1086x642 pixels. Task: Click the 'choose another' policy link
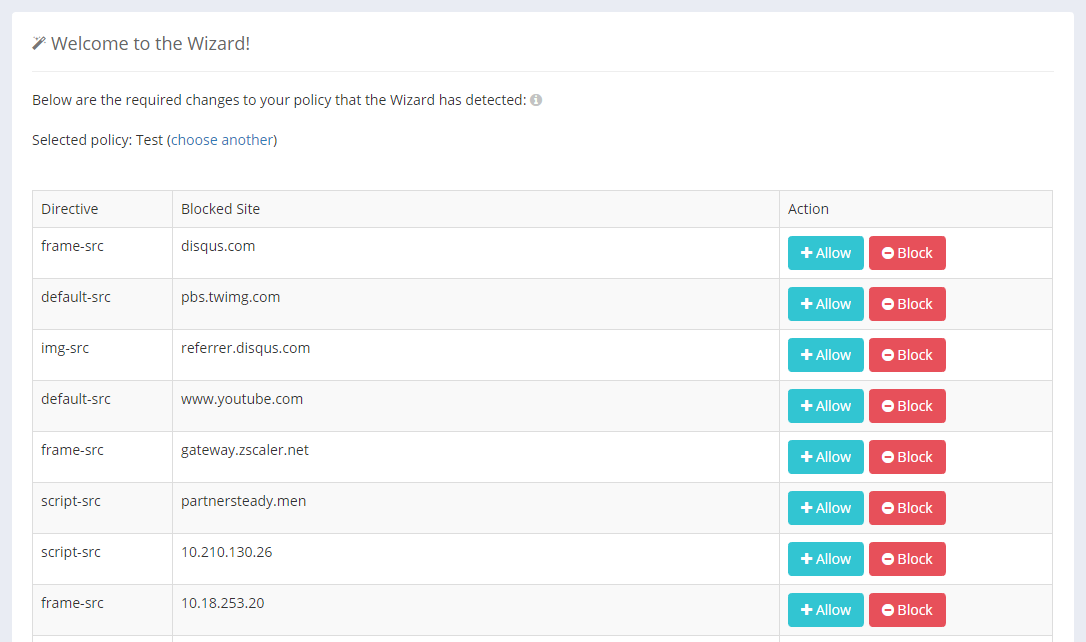(x=222, y=140)
